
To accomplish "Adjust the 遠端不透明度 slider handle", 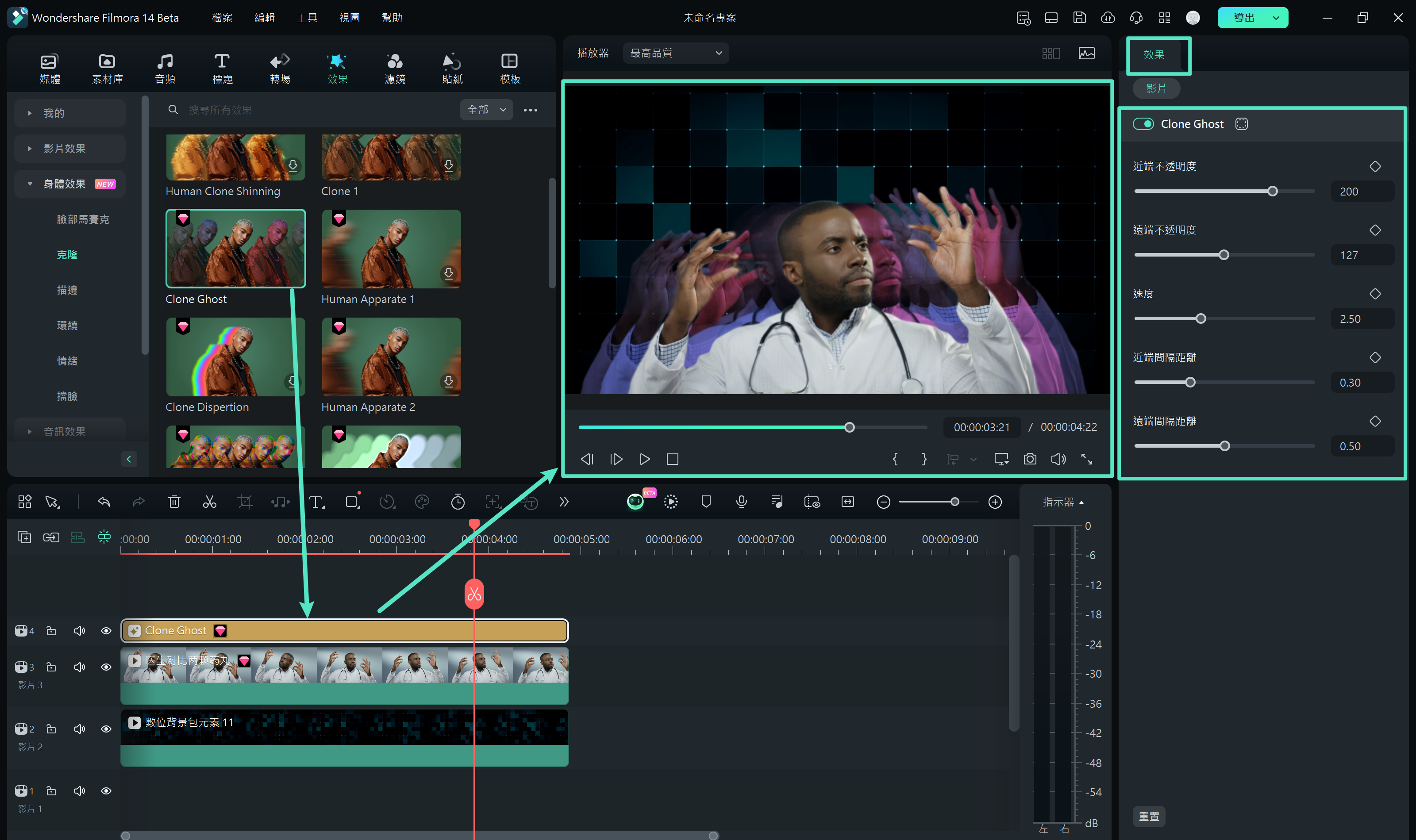I will pos(1224,255).
